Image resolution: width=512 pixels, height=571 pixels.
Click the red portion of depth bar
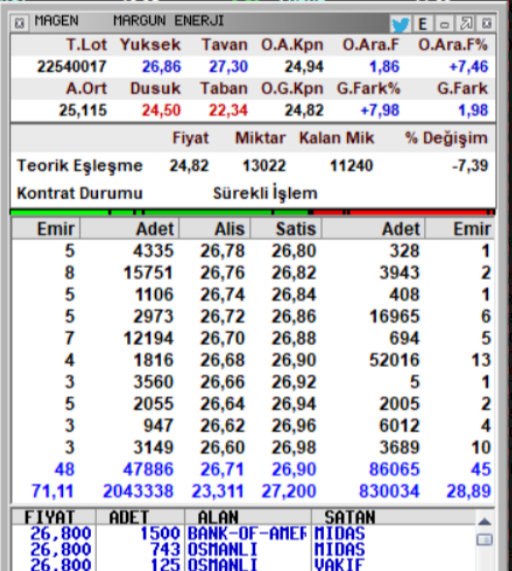403,212
